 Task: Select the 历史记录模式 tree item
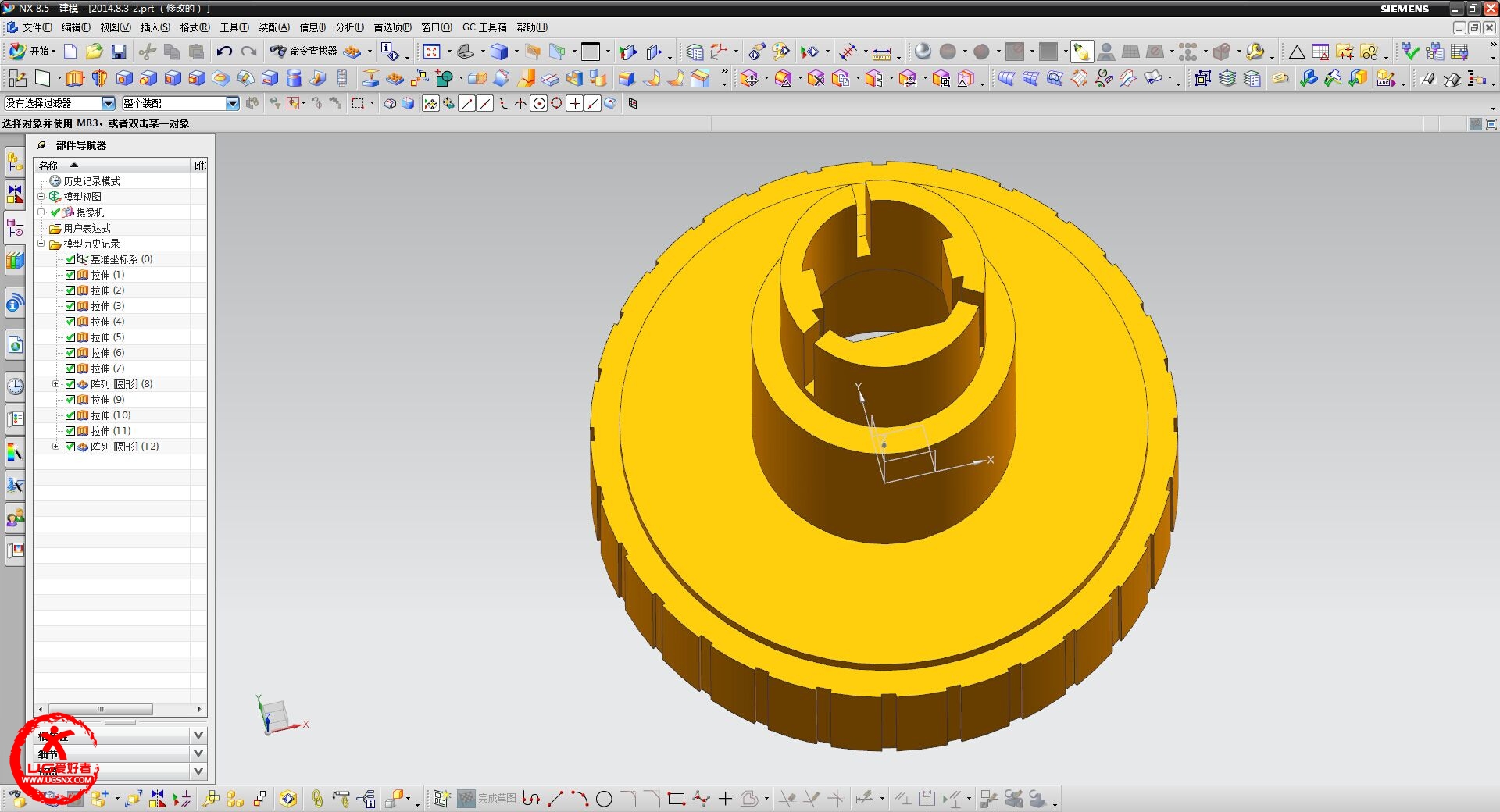pos(91,181)
